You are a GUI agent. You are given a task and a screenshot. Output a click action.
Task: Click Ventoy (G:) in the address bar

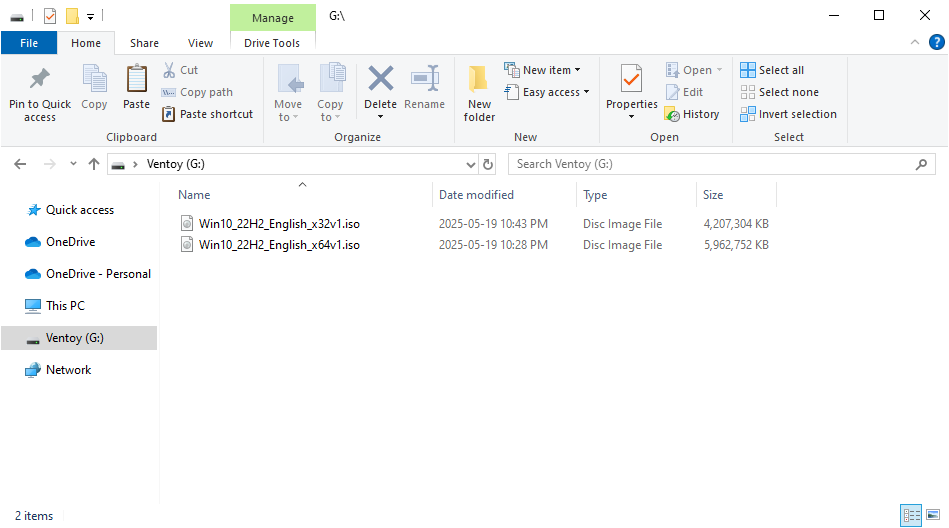(x=176, y=164)
